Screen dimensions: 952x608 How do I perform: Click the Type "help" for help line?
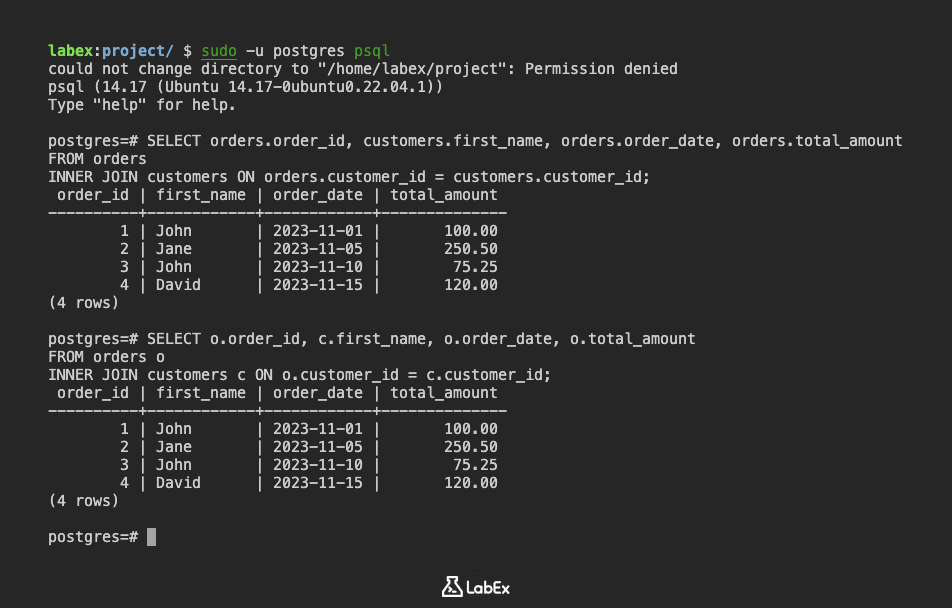point(142,105)
